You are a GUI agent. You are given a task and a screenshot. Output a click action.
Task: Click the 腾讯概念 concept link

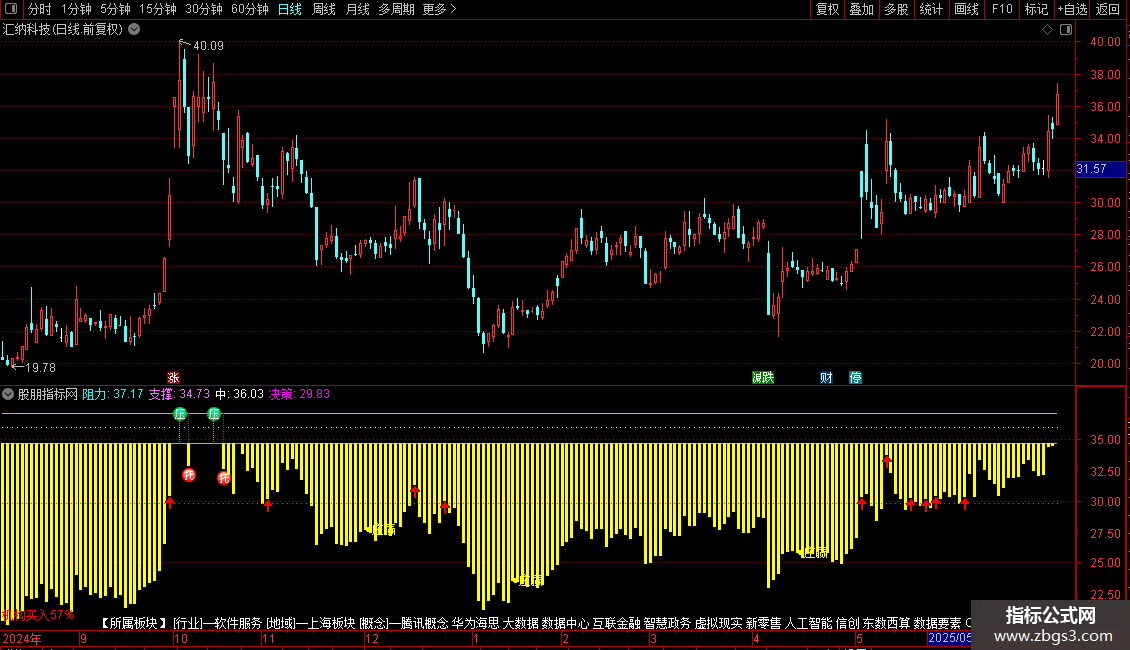424,623
